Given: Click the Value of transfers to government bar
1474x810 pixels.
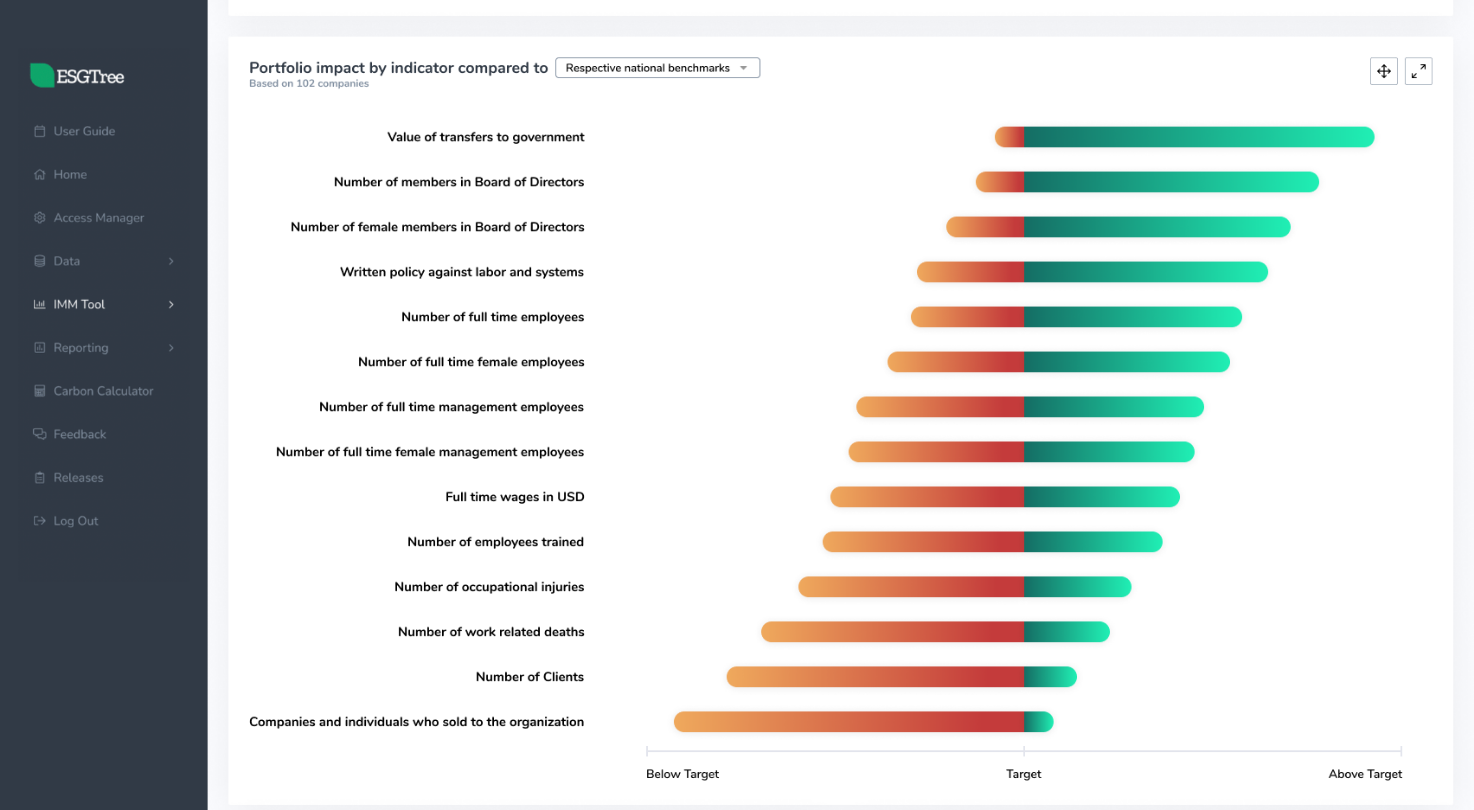Looking at the screenshot, I should [x=1185, y=137].
